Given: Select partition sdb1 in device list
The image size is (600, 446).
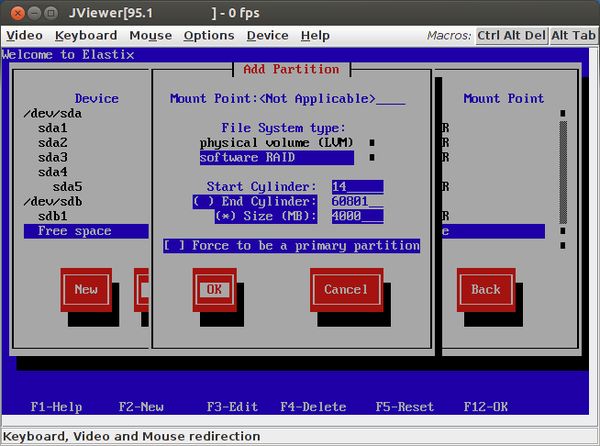Looking at the screenshot, I should coord(53,216).
